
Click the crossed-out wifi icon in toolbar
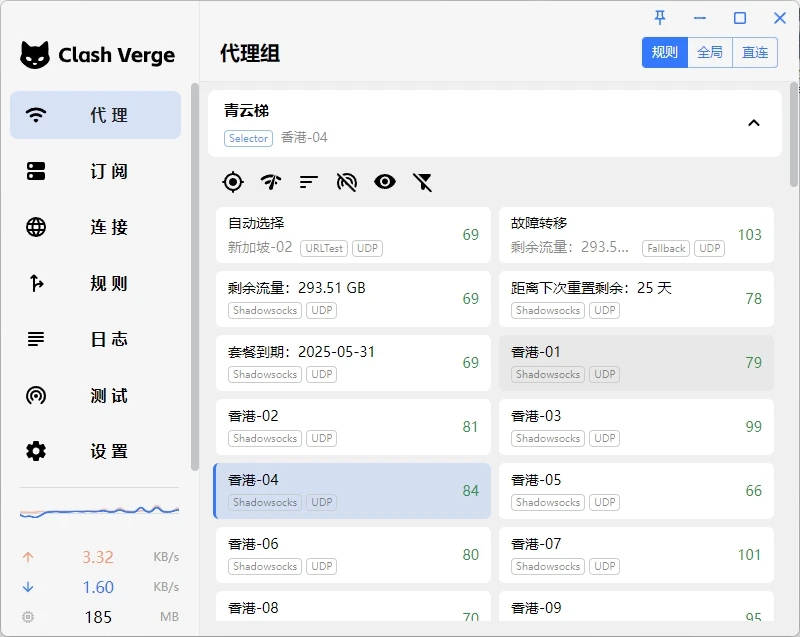click(x=347, y=181)
